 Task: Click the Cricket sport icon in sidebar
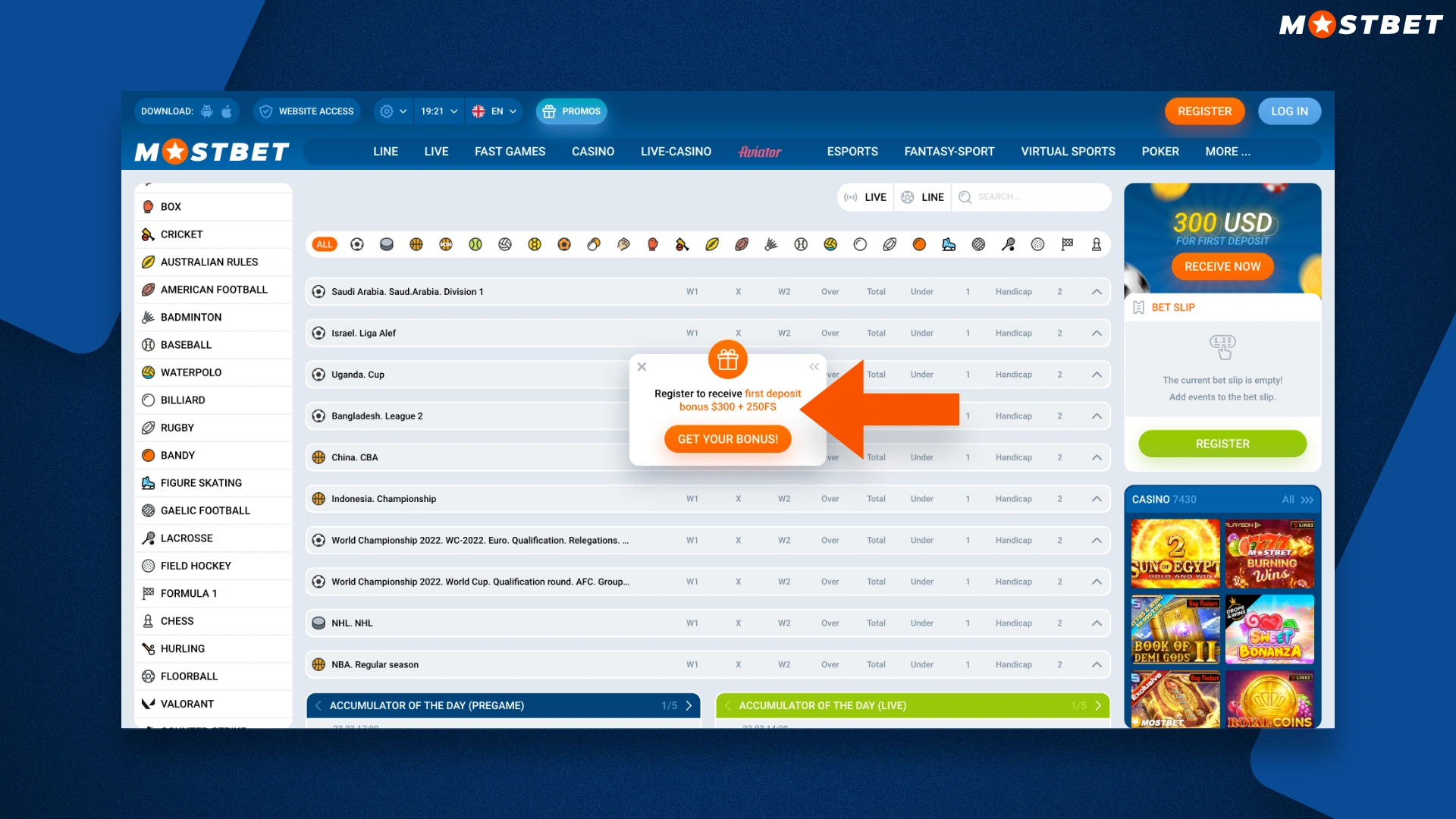pos(149,233)
